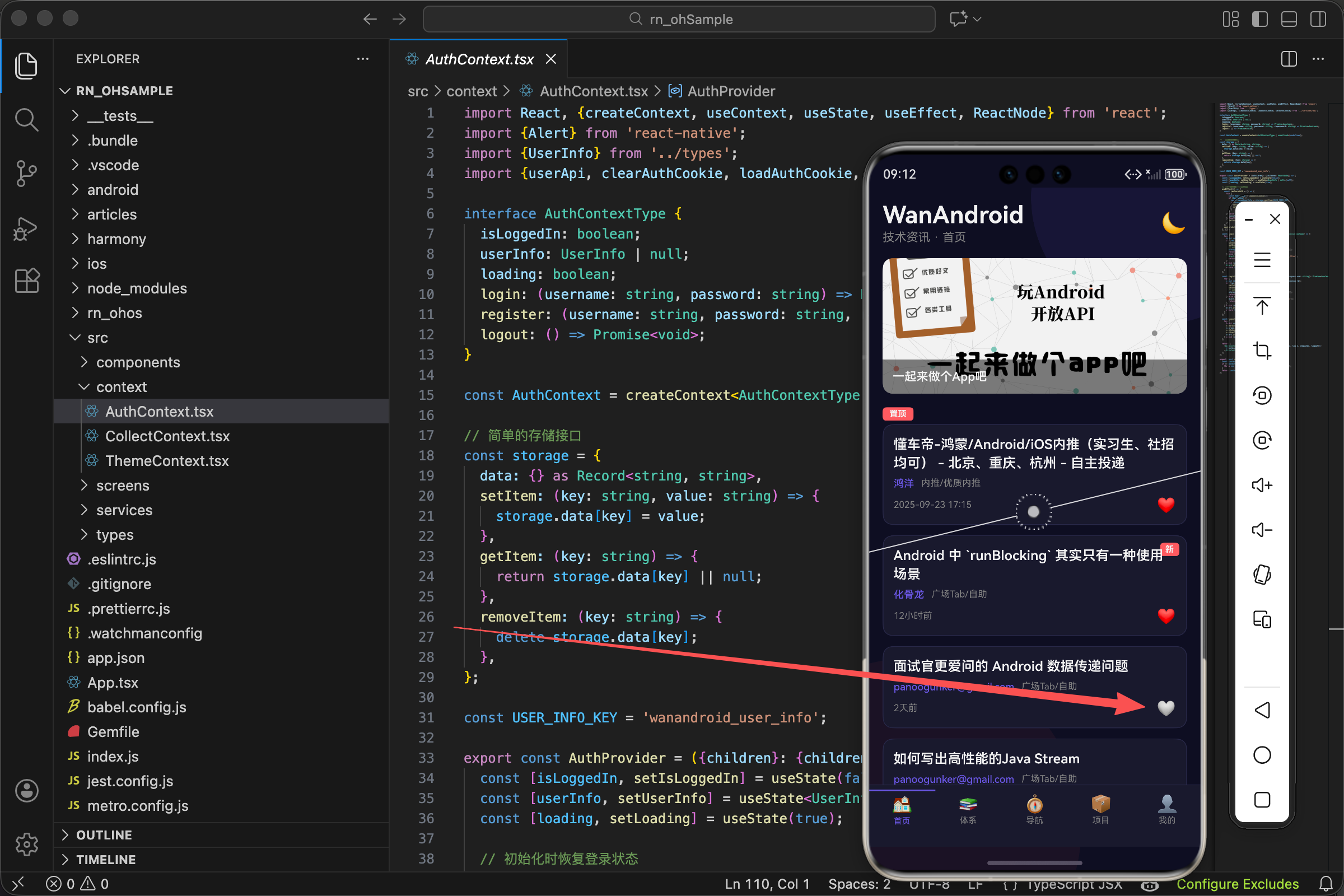Click Configure Excludes in status bar
The width and height of the screenshot is (1344, 896).
(1237, 884)
